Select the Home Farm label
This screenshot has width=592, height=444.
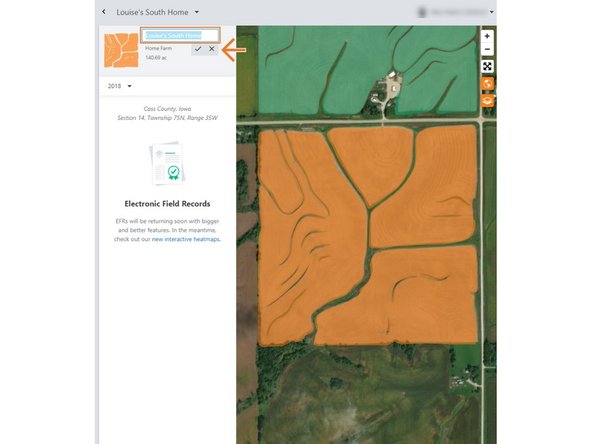click(158, 48)
